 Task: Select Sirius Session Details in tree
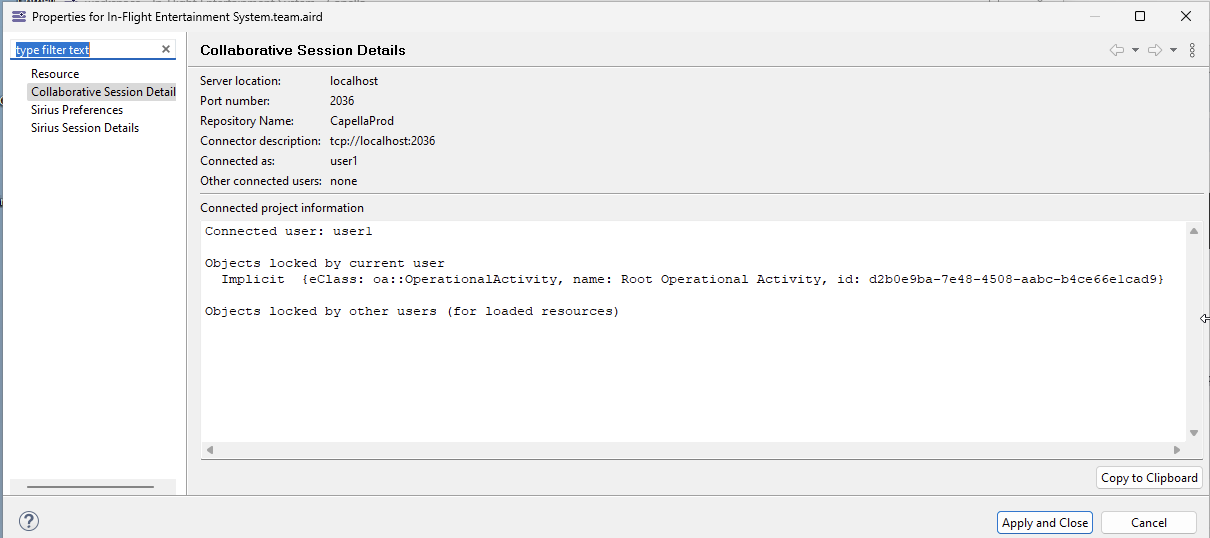[85, 128]
